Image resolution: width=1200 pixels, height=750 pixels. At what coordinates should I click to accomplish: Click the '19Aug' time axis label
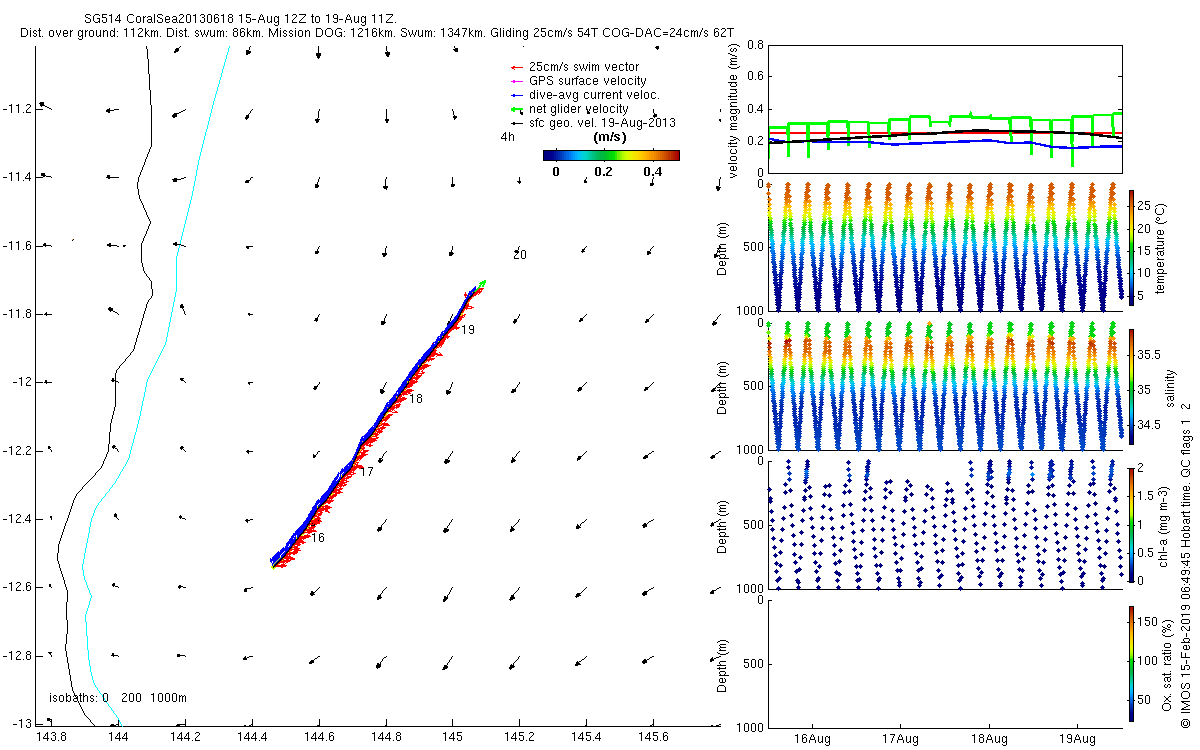1078,740
